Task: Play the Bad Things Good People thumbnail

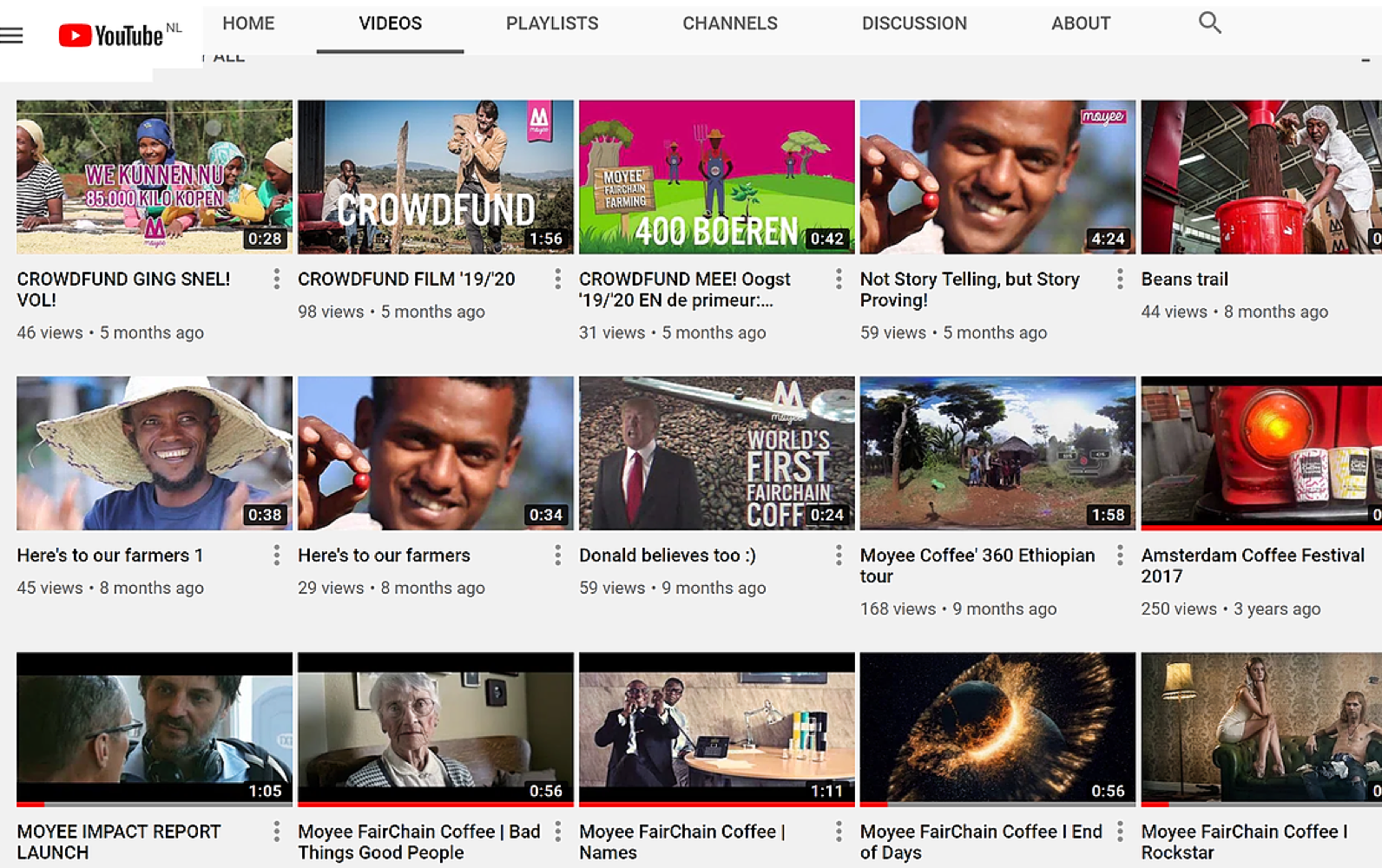Action: point(436,729)
